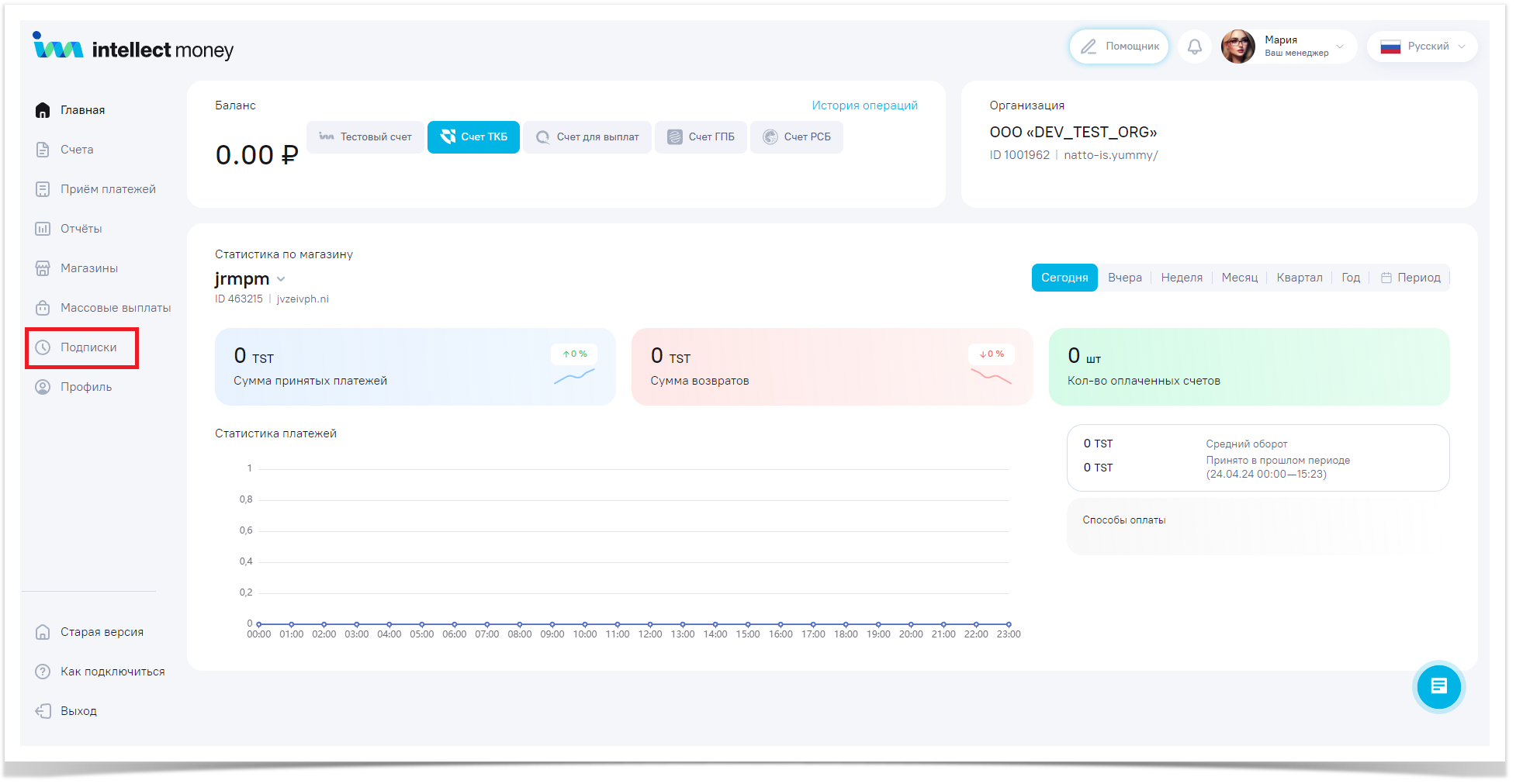Open the Русский language dropdown
Viewport: 1516px width, 784px height.
[x=1421, y=47]
